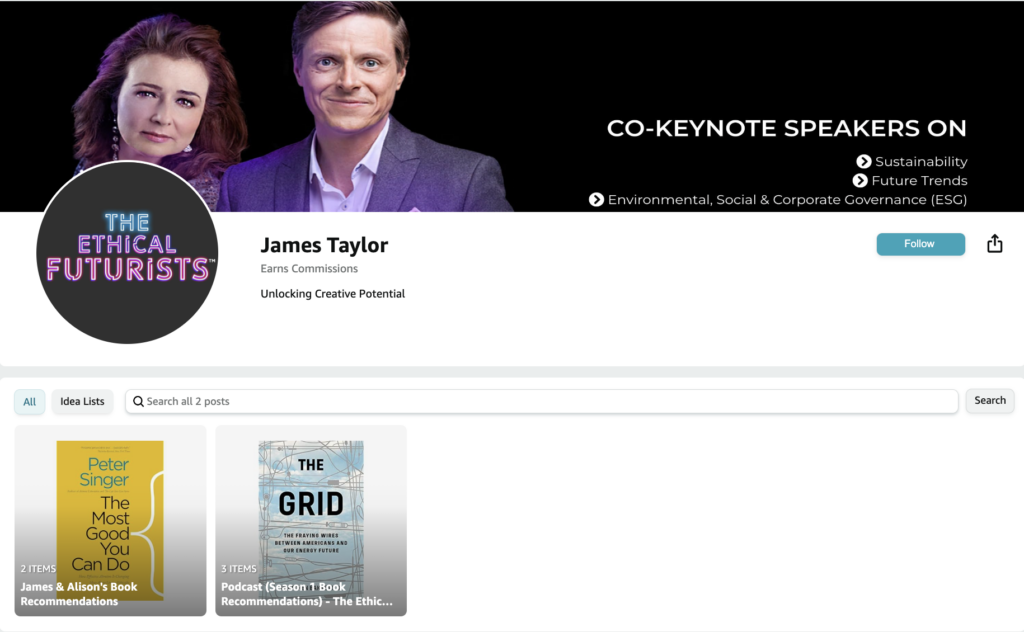Screen dimensions: 1024x632
Task: Open James & Alison's Book Recommendations list
Action: click(110, 520)
